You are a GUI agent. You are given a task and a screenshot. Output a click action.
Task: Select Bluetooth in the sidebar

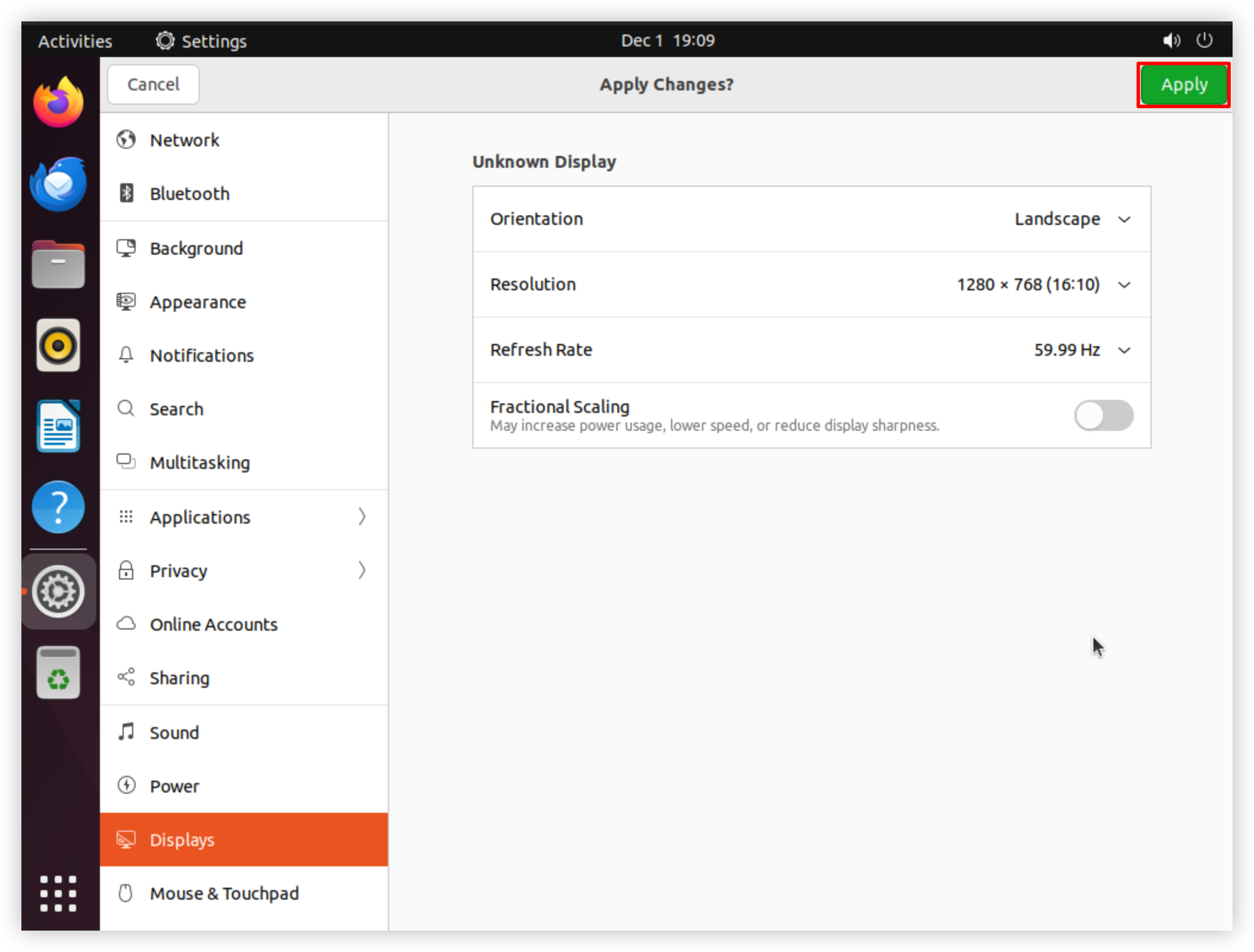click(244, 194)
